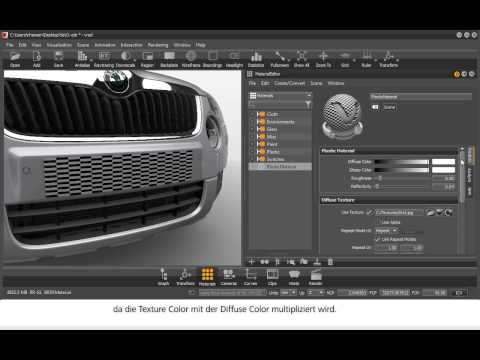Select the Wireframe toolbar icon
This screenshot has width=480, height=360.
click(191, 58)
